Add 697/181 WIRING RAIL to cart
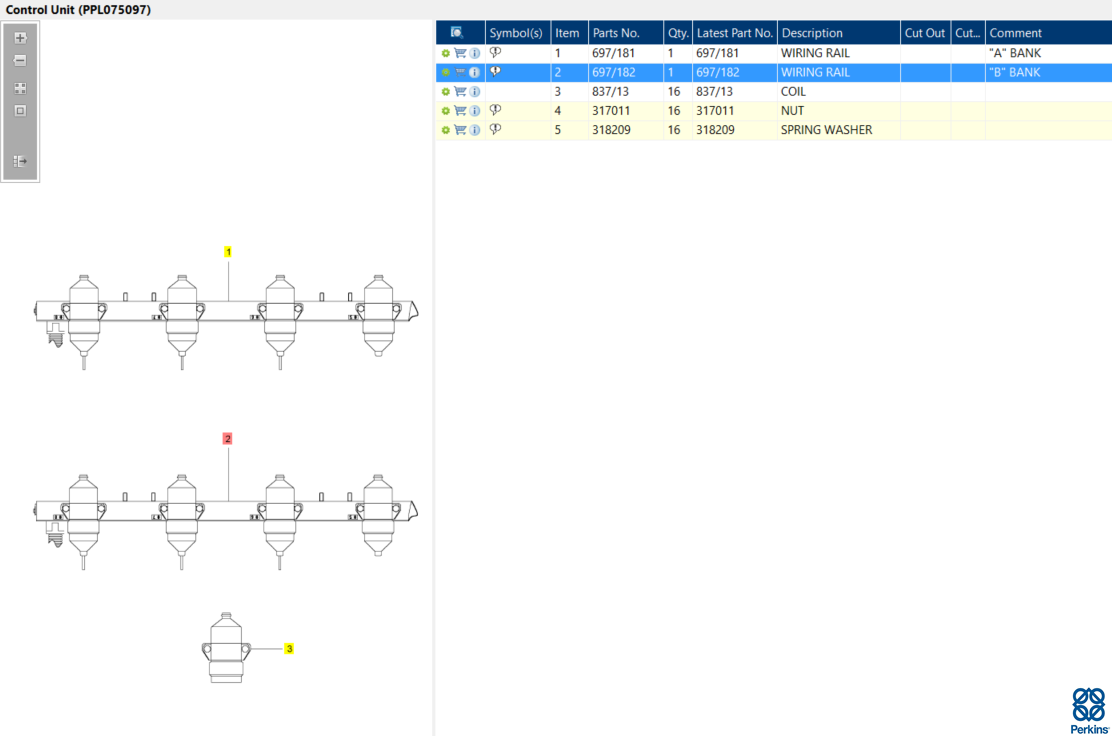The height and width of the screenshot is (736, 1112). 460,53
